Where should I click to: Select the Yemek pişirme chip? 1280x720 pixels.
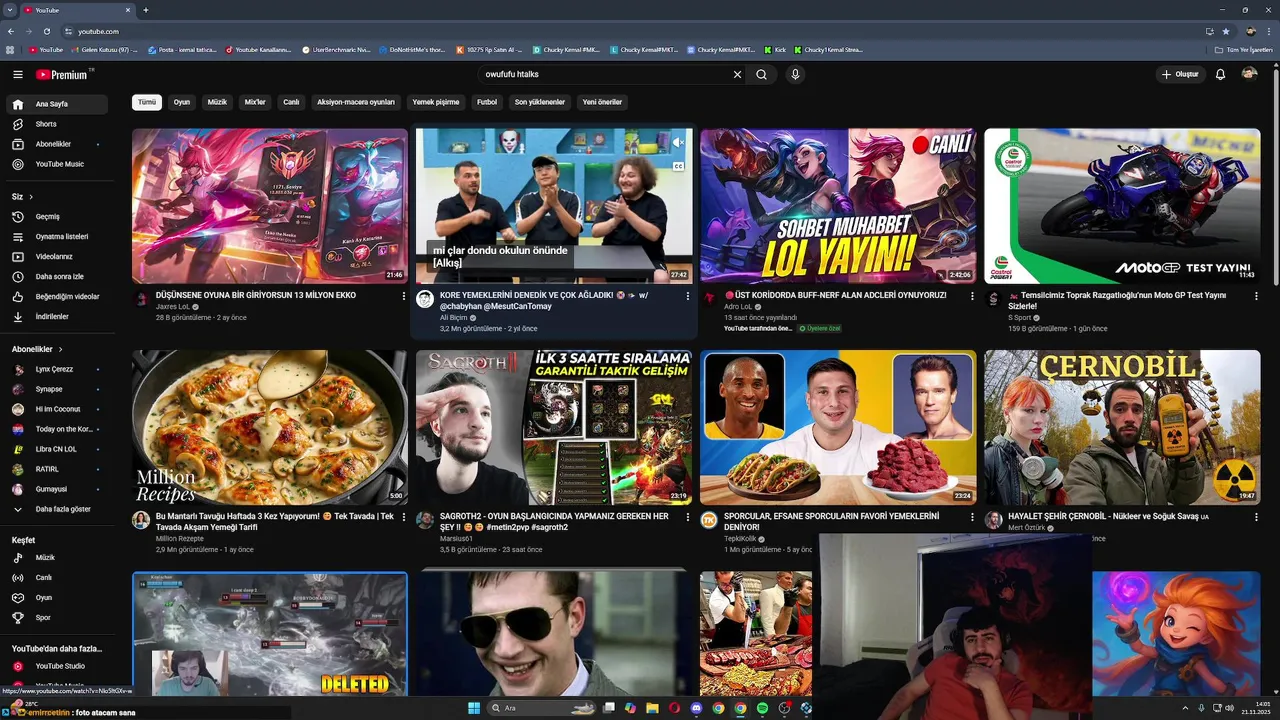point(436,102)
